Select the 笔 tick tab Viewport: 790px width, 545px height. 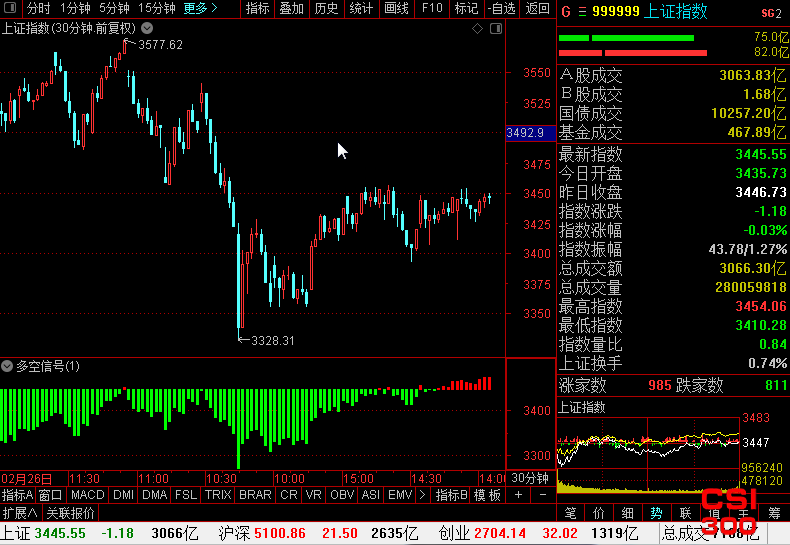(x=570, y=513)
